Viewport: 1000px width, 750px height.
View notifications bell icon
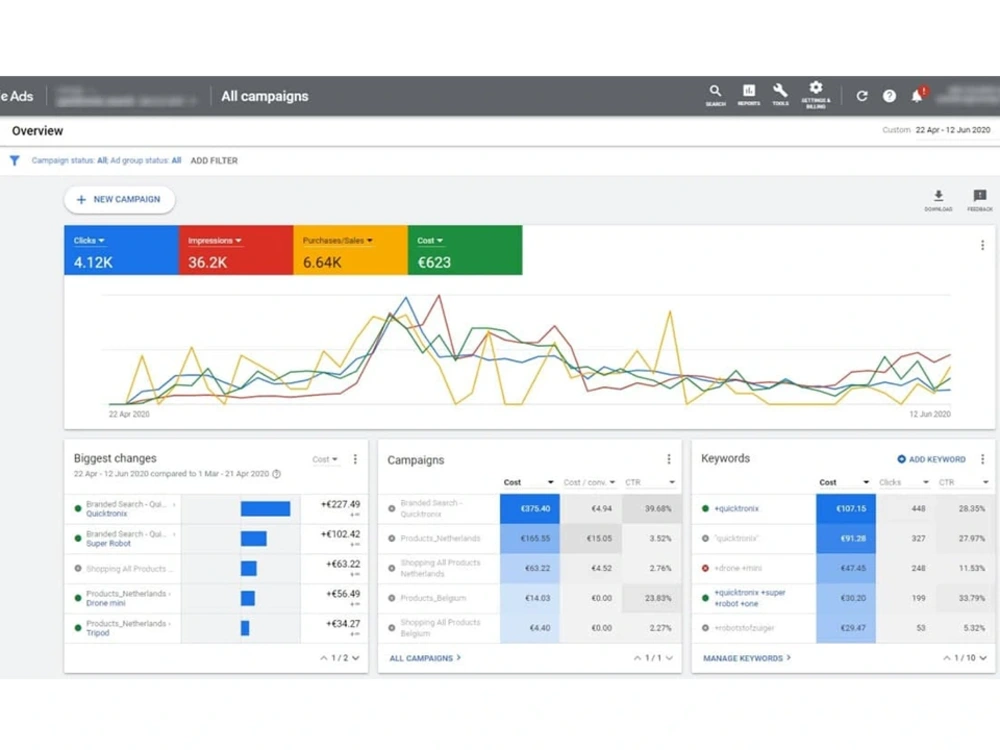[918, 95]
